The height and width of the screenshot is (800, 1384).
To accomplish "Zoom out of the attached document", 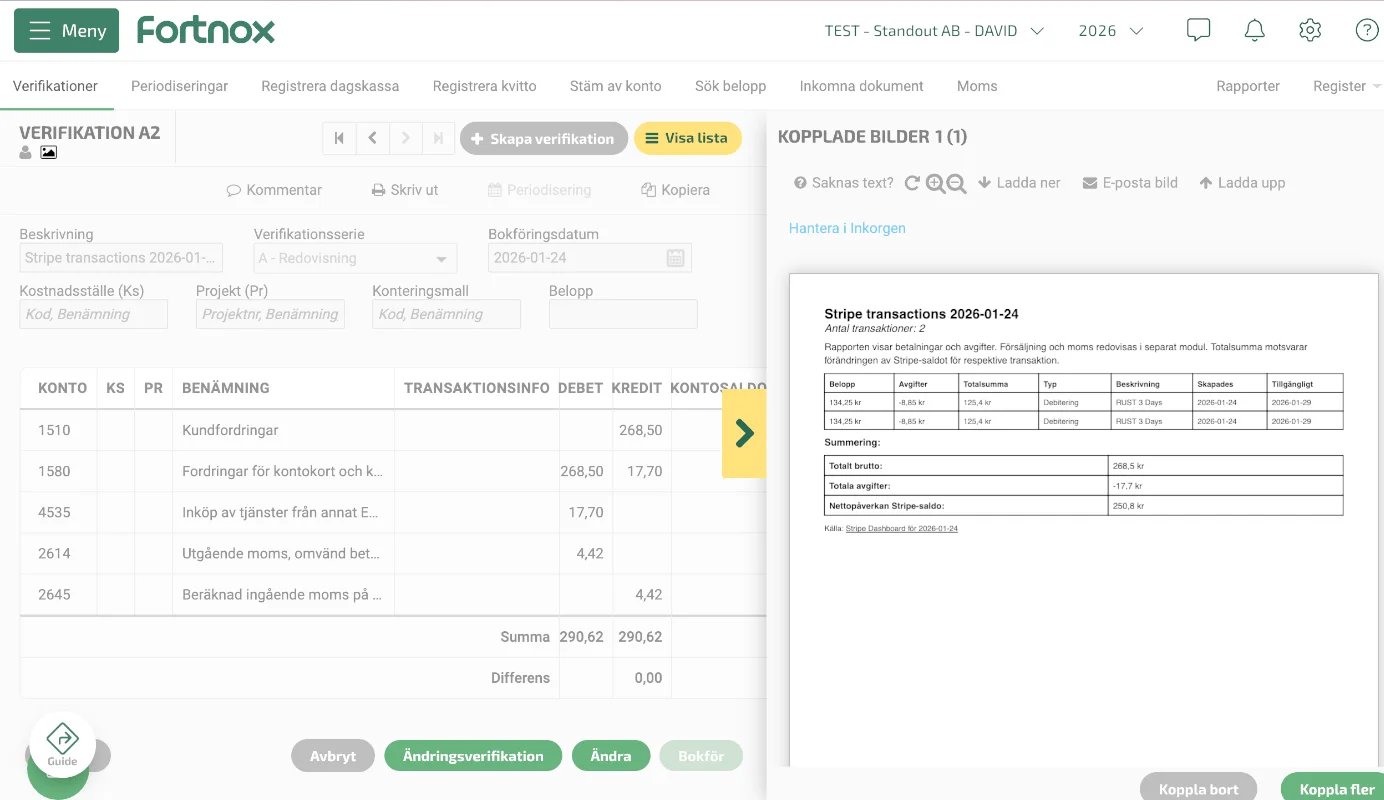I will click(955, 183).
